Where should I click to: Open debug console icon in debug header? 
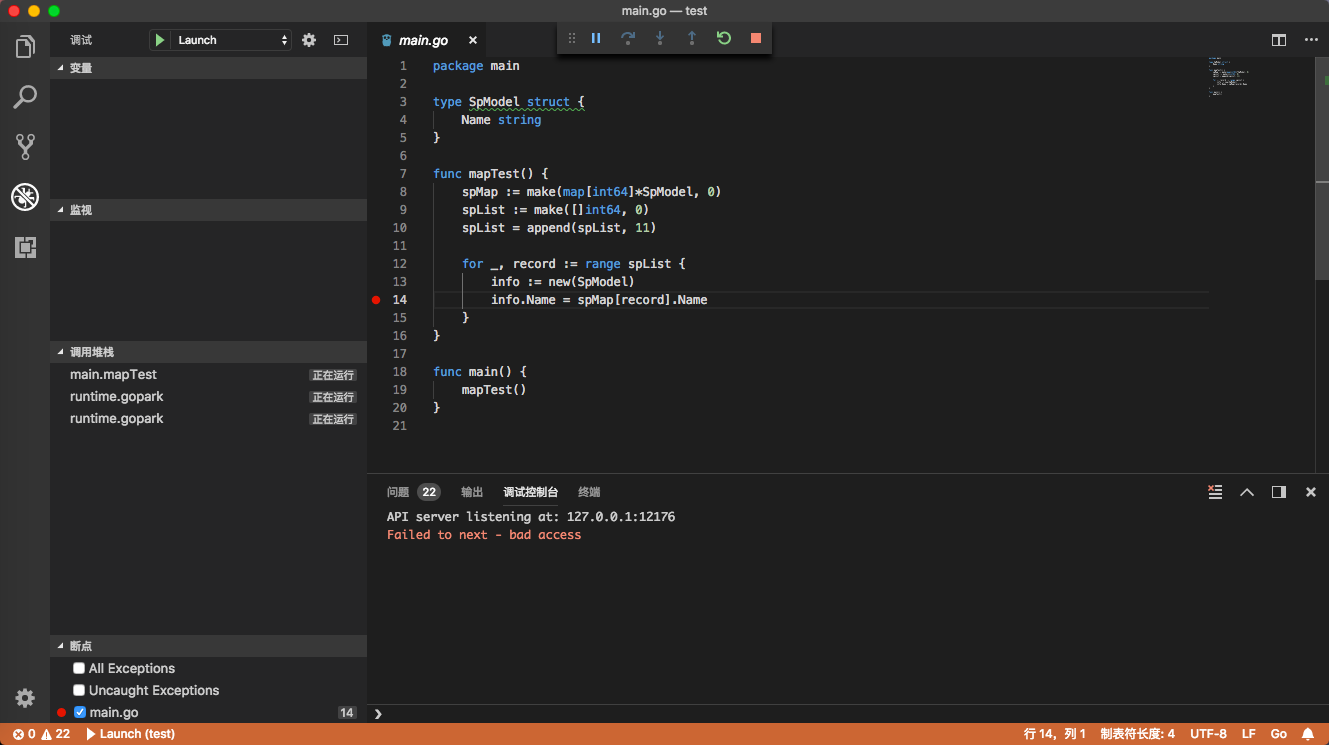[x=341, y=40]
